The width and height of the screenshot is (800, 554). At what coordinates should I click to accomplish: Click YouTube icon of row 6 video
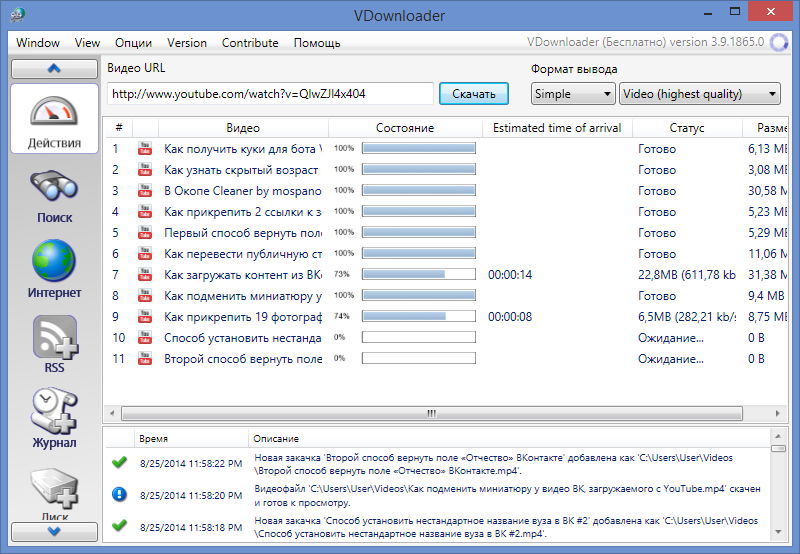coord(145,254)
